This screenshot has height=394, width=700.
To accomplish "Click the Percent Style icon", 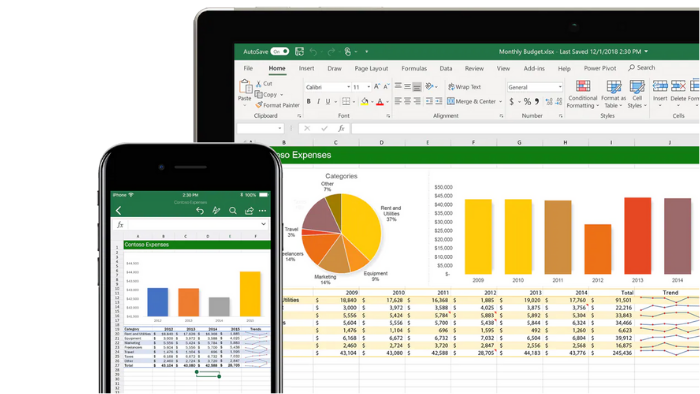I will tap(527, 102).
